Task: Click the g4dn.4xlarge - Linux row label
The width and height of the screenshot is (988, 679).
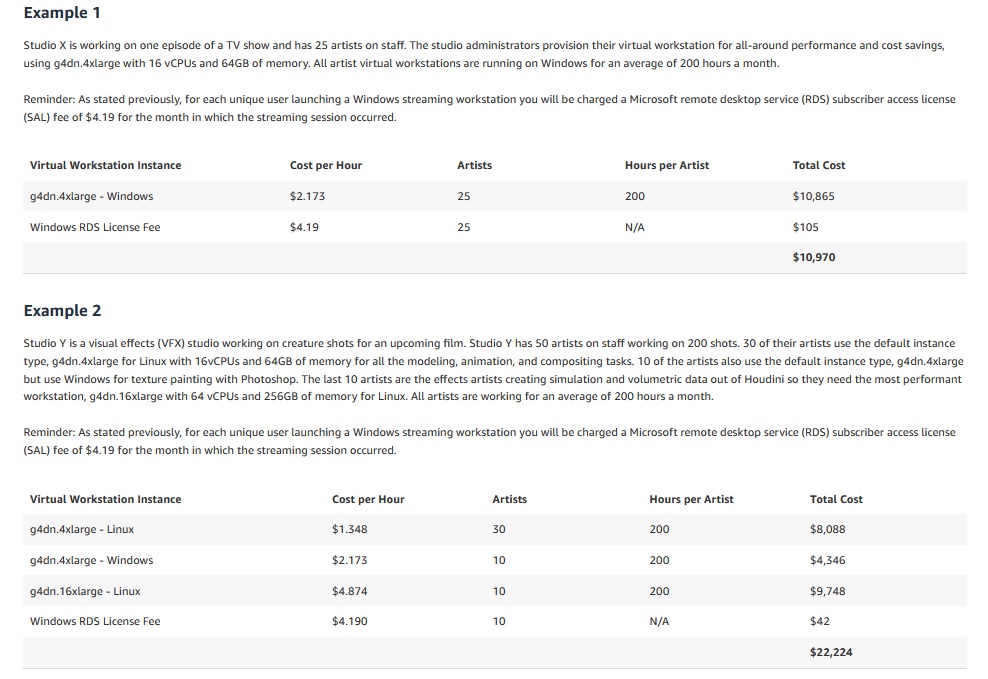Action: click(82, 530)
